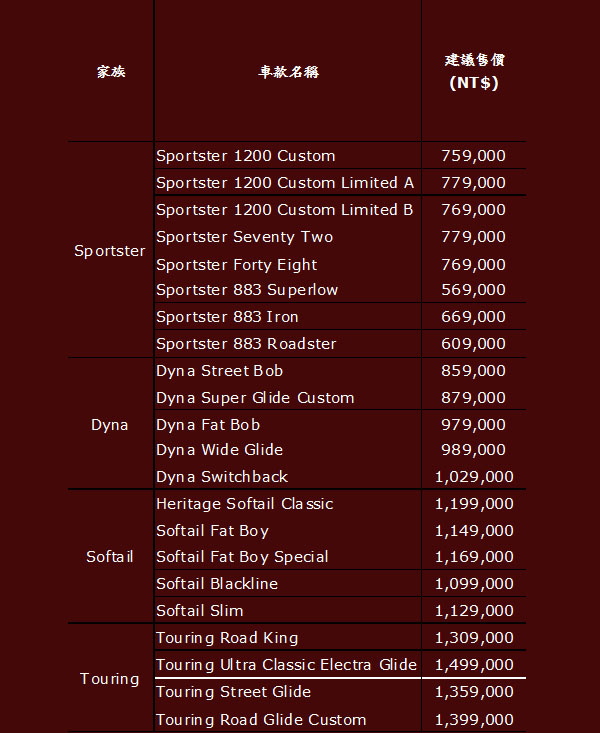Click the Touring Ultra Classic Electra Glide cell
The width and height of the screenshot is (600, 733).
286,665
